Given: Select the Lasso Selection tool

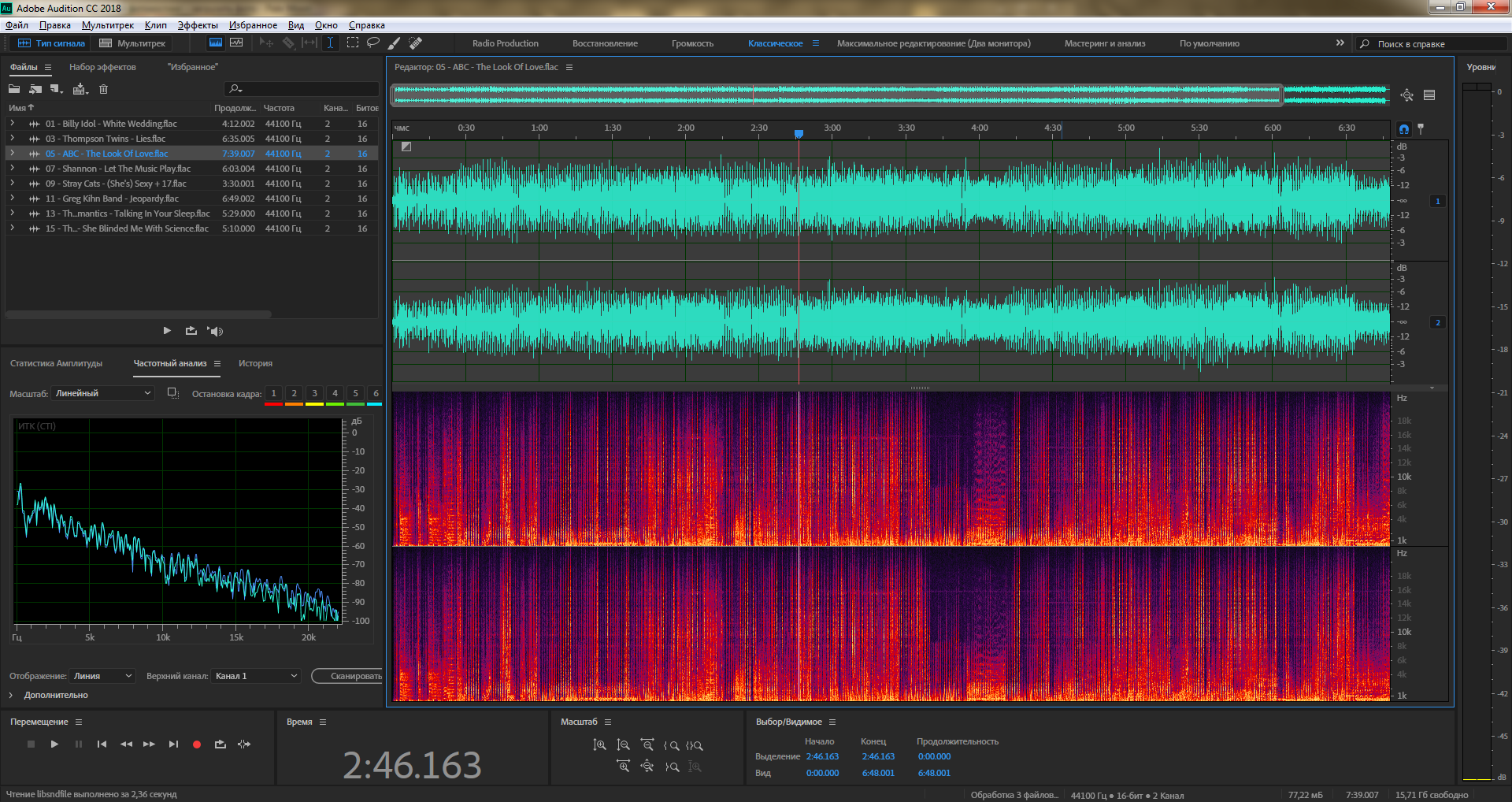Looking at the screenshot, I should 373,43.
